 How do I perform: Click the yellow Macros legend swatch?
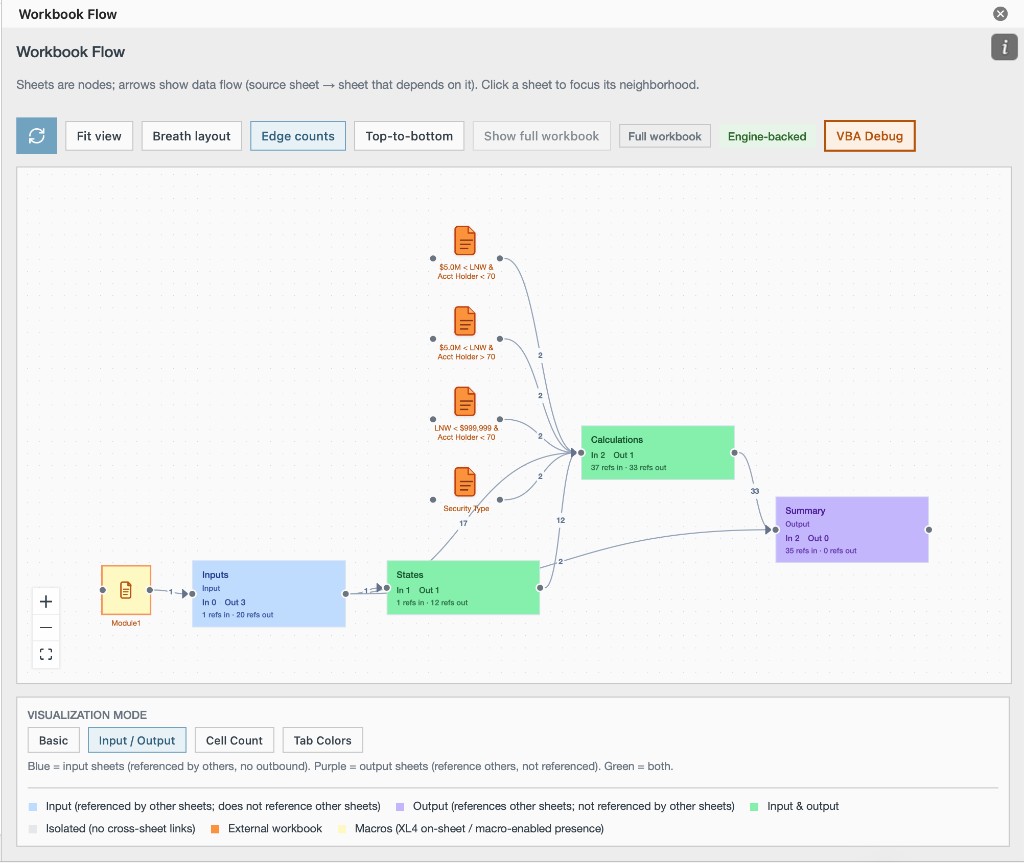point(342,829)
